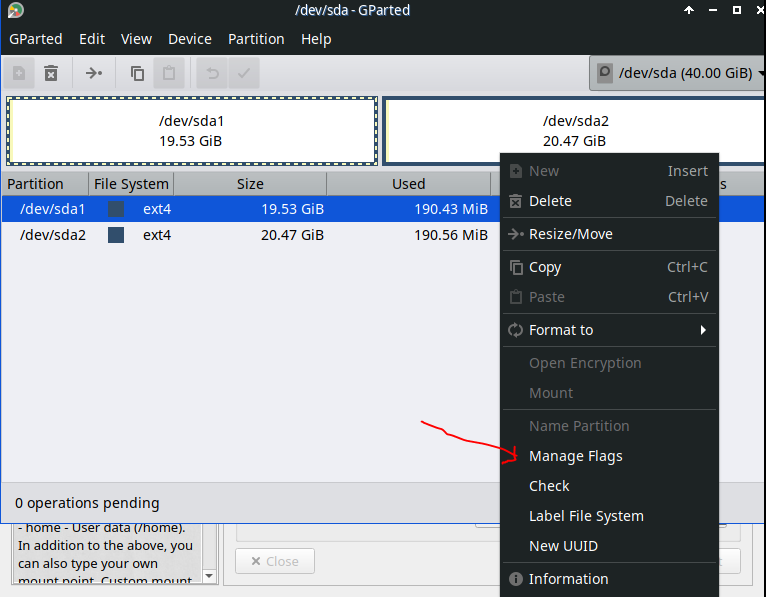Viewport: 766px width, 597px height.
Task: Click the Used column header
Action: (408, 184)
